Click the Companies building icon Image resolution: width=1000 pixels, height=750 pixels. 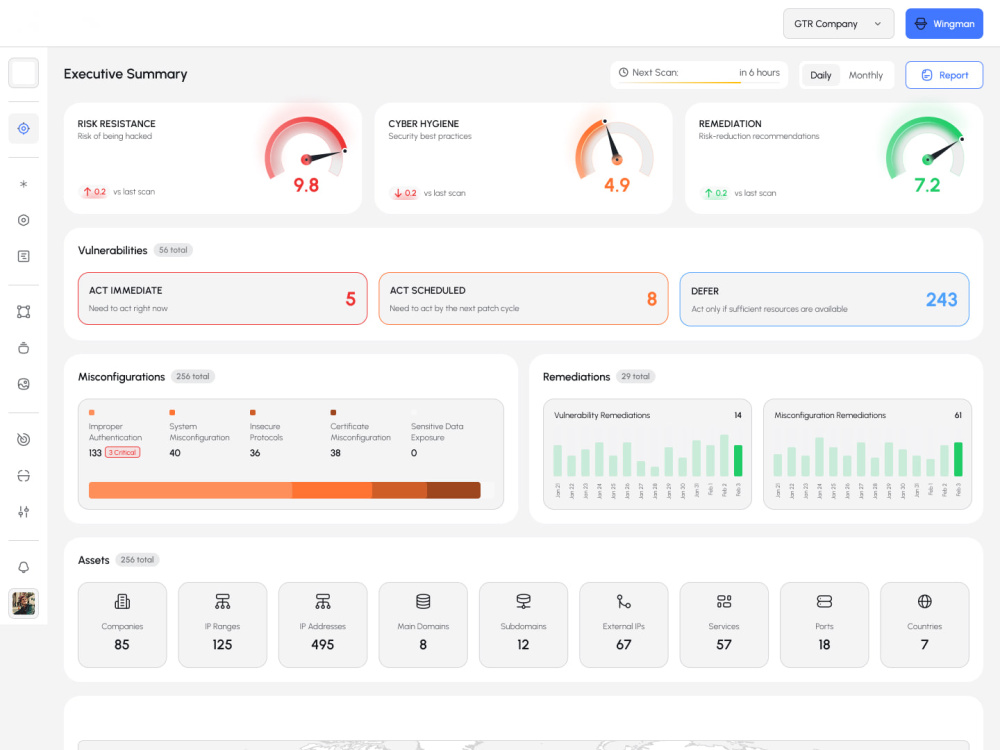[x=122, y=601]
